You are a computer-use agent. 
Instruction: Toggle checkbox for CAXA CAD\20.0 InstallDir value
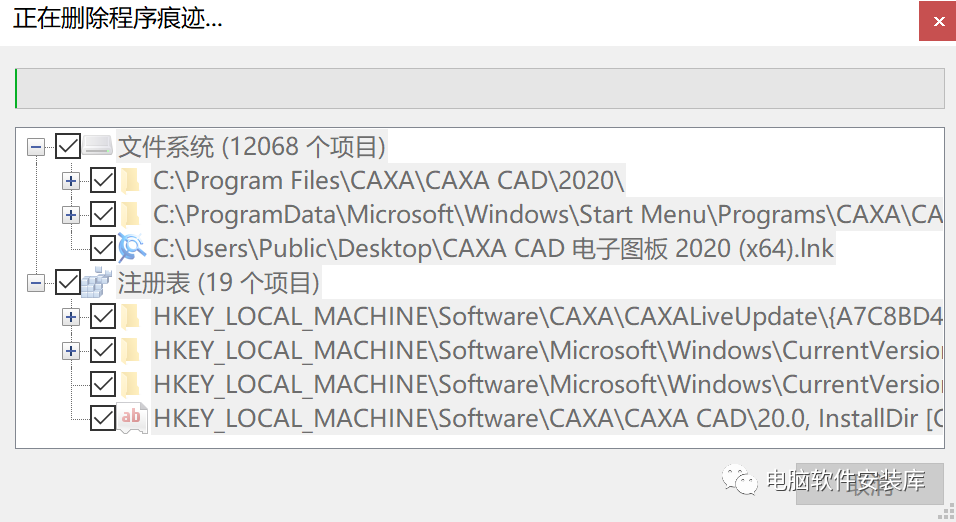tap(103, 418)
